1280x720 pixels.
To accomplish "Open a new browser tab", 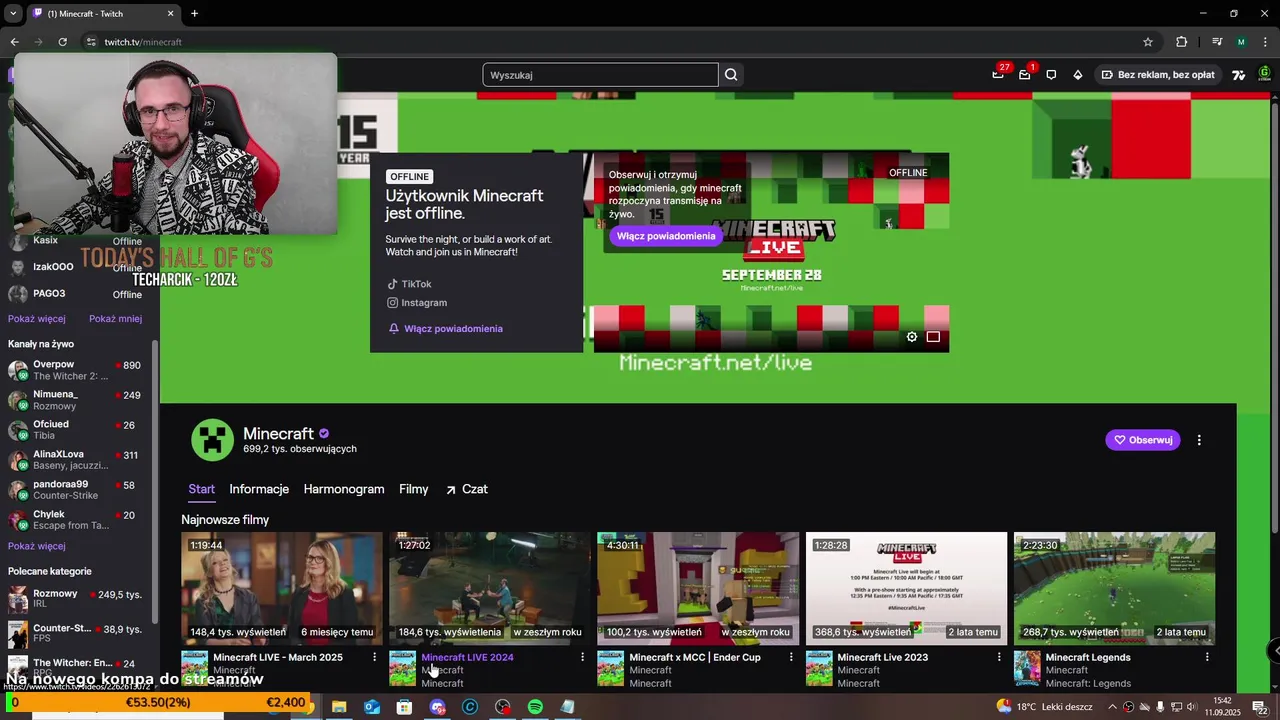I will click(194, 13).
